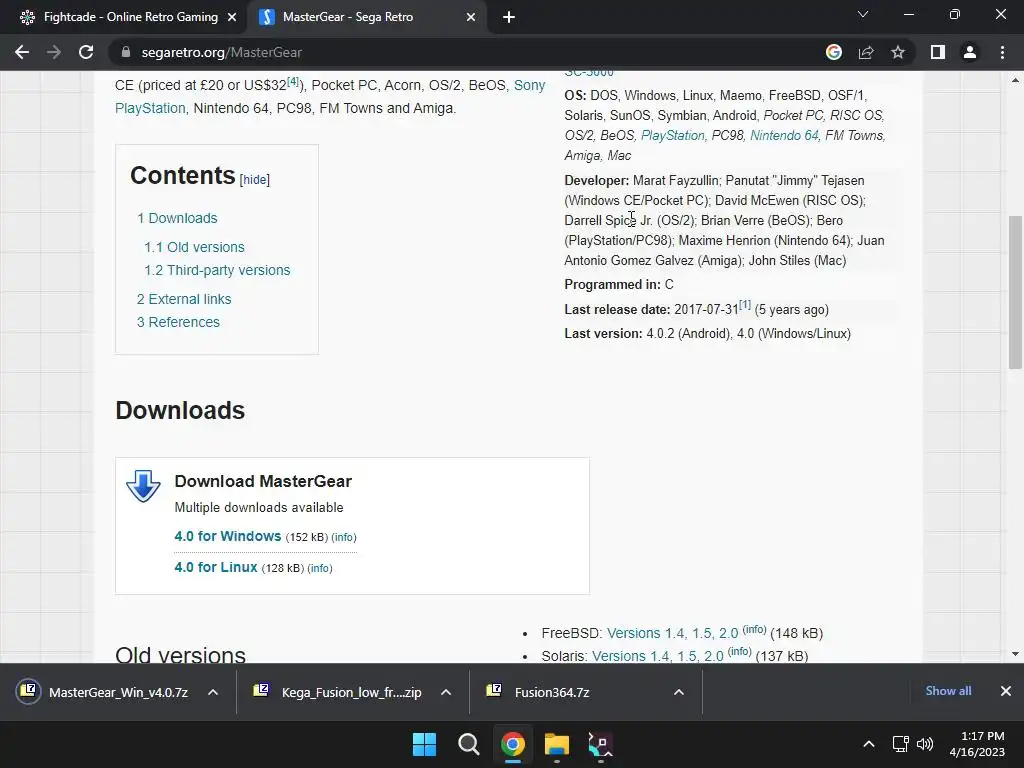This screenshot has height=768, width=1024.
Task: Open the Nintendo 64 OS link
Action: click(x=784, y=135)
